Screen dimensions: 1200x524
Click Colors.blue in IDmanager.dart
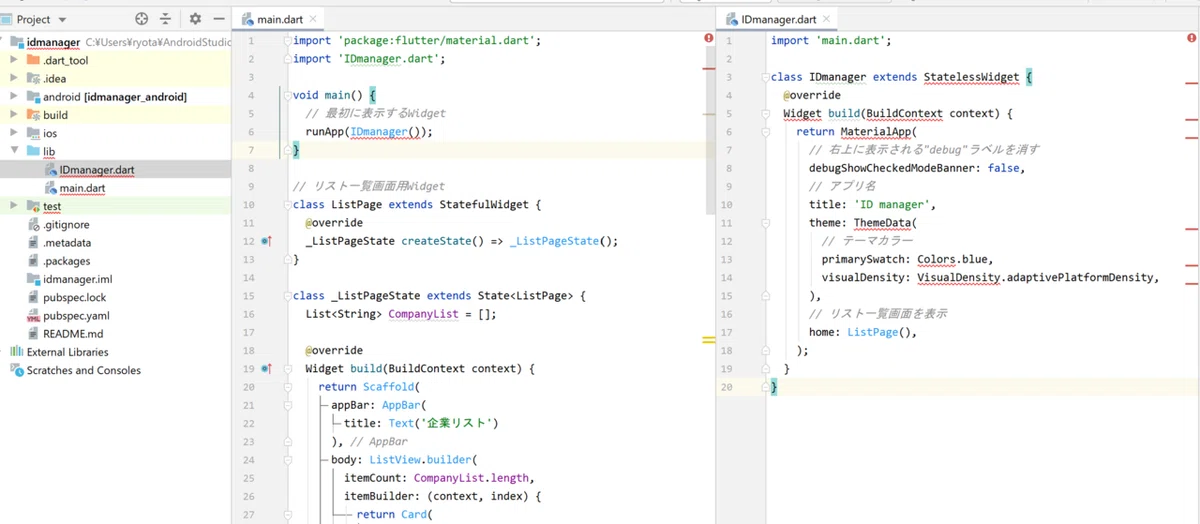(953, 259)
